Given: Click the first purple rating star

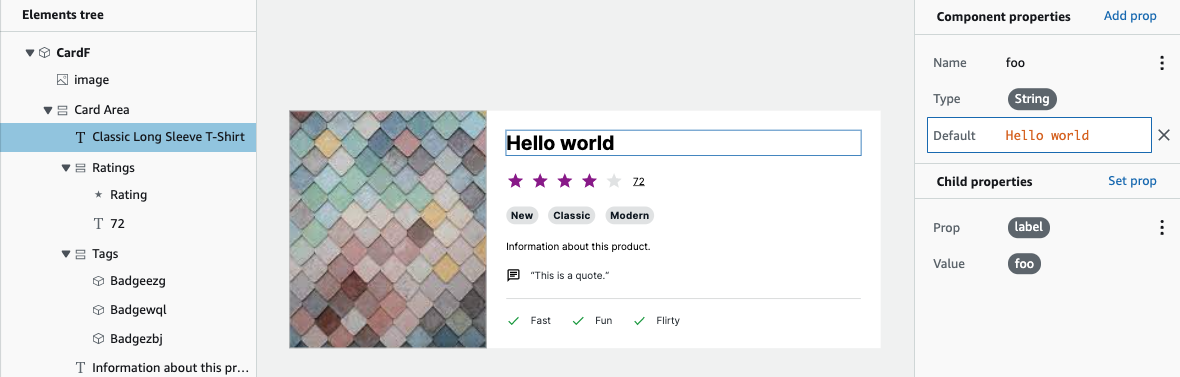Looking at the screenshot, I should point(515,181).
